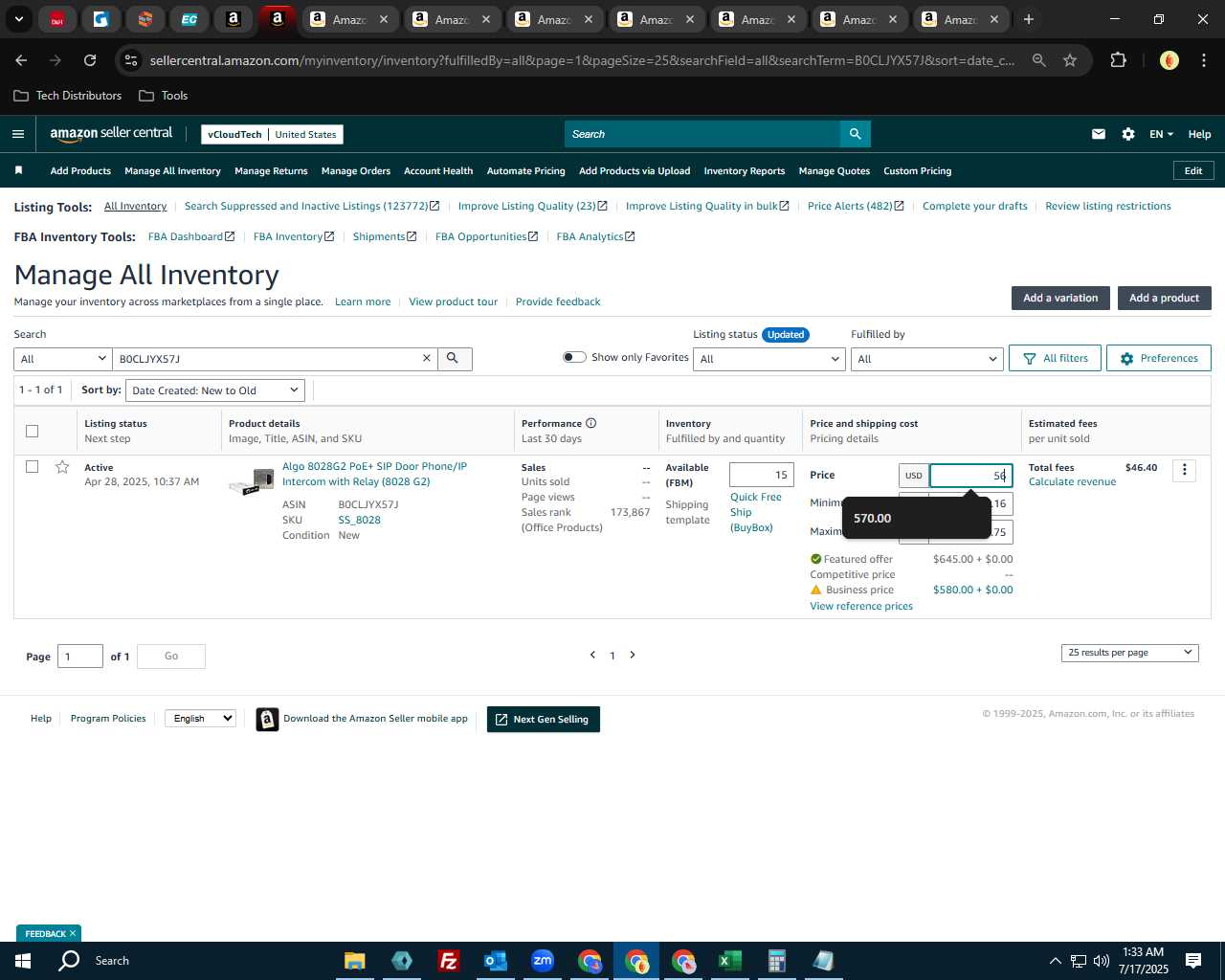This screenshot has width=1225, height=980.
Task: Check the SS_8028 listing row checkbox
Action: (32, 466)
